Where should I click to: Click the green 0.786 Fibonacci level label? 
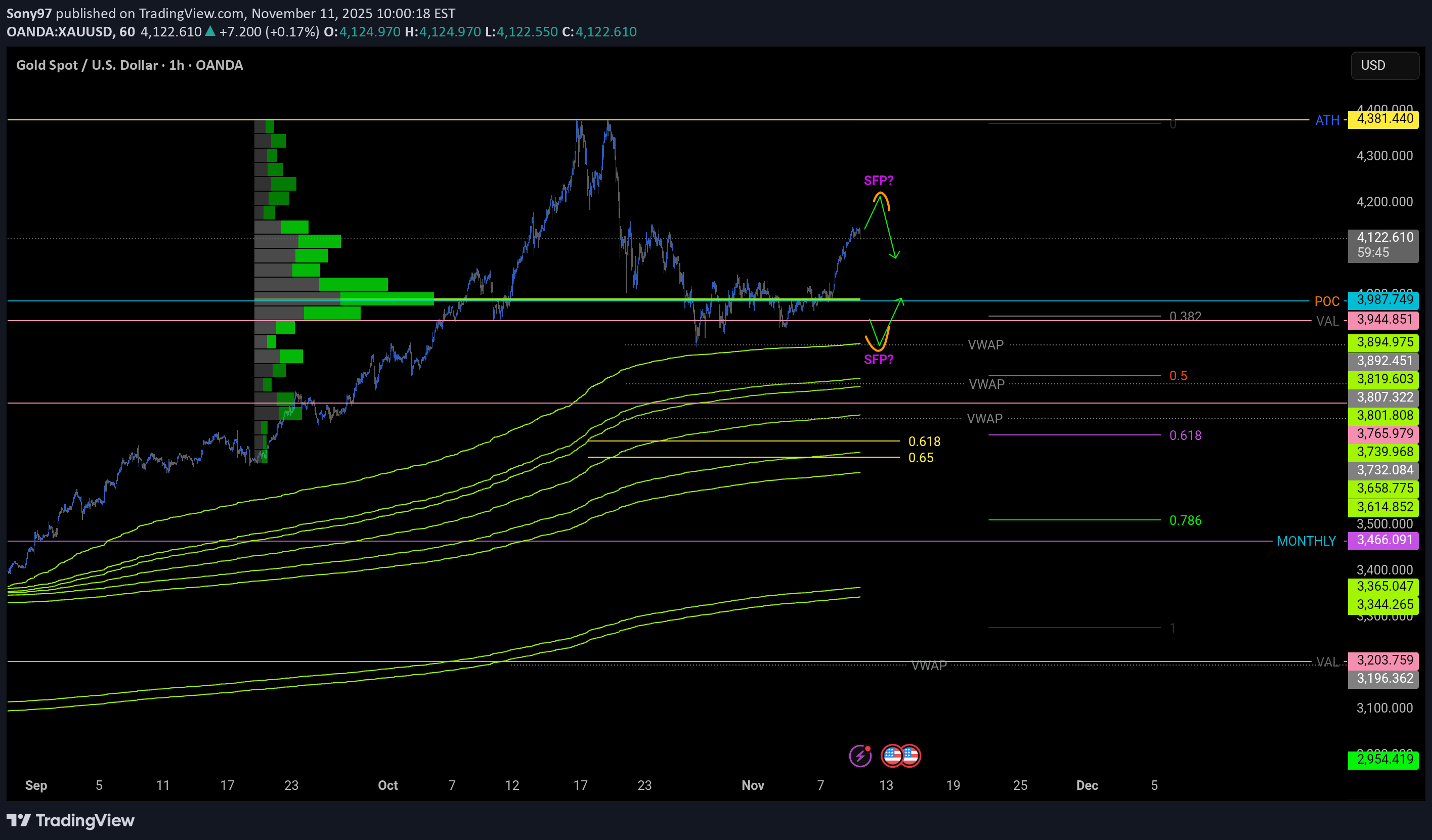pyautogui.click(x=1185, y=520)
